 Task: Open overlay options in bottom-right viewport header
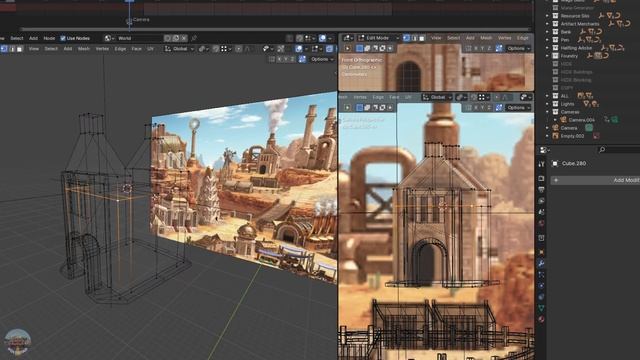tap(525, 97)
